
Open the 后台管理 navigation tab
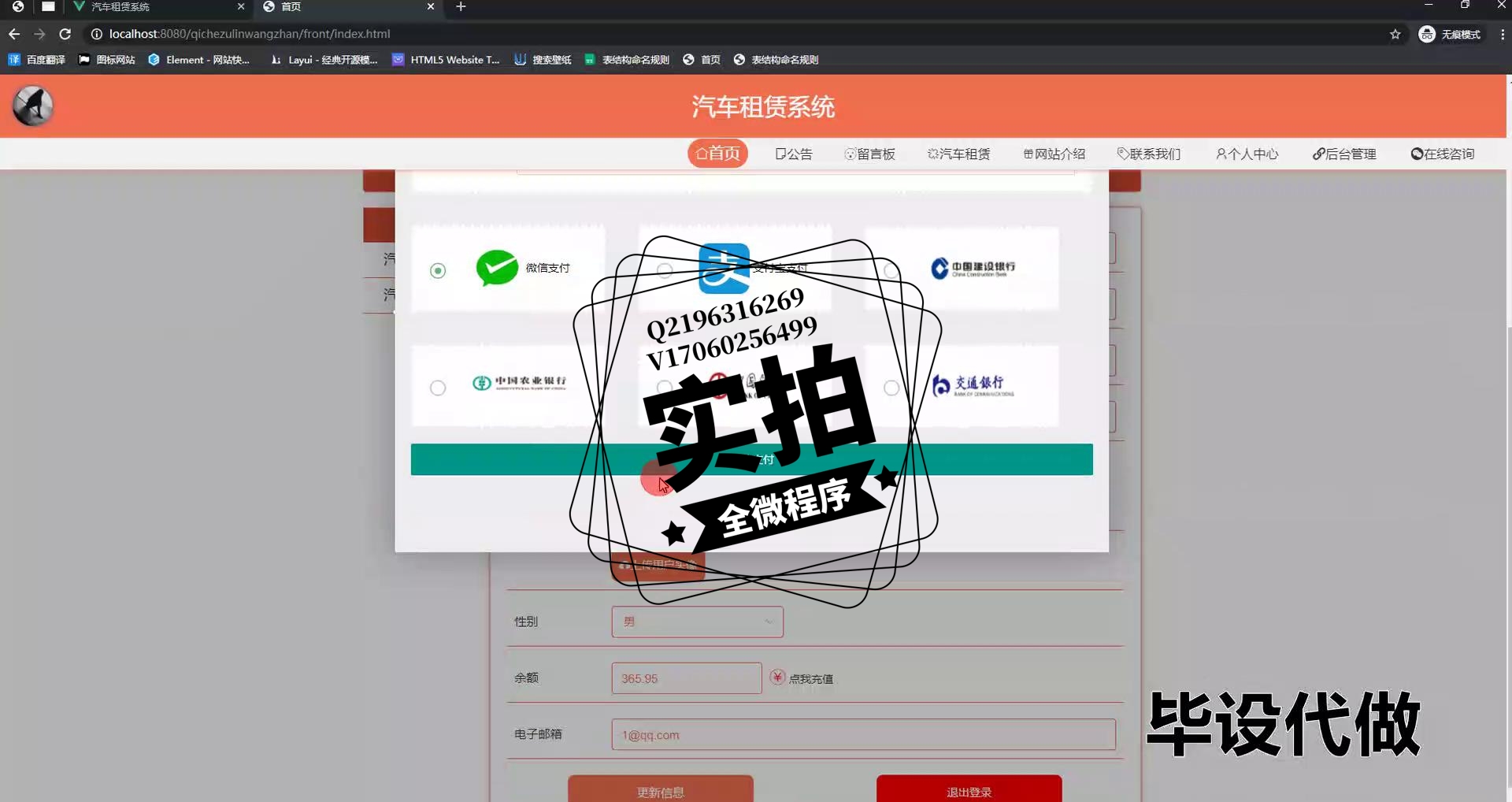[1343, 154]
